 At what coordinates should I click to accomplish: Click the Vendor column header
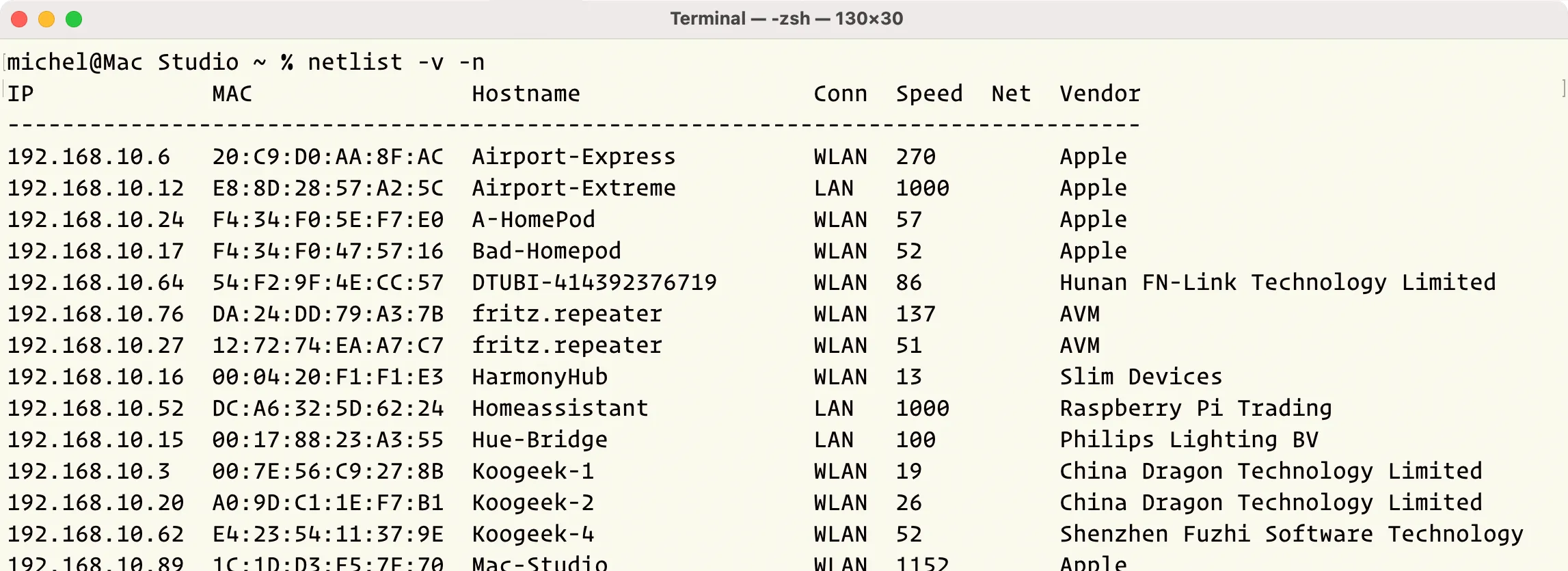tap(1100, 94)
